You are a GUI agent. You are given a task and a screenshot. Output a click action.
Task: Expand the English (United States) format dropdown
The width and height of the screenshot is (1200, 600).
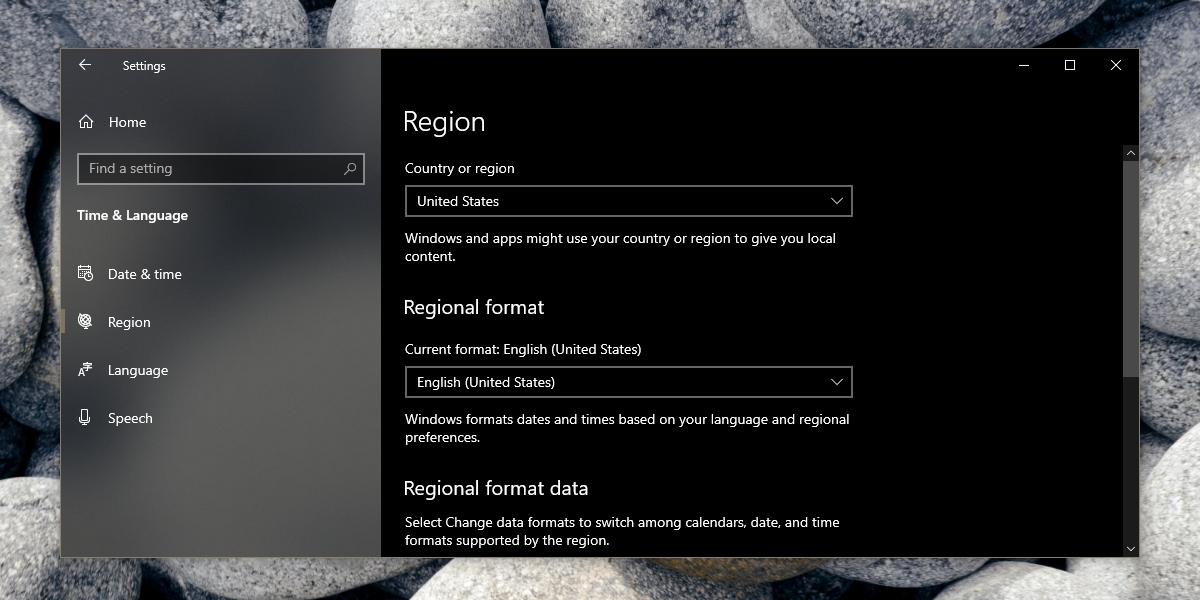point(629,382)
